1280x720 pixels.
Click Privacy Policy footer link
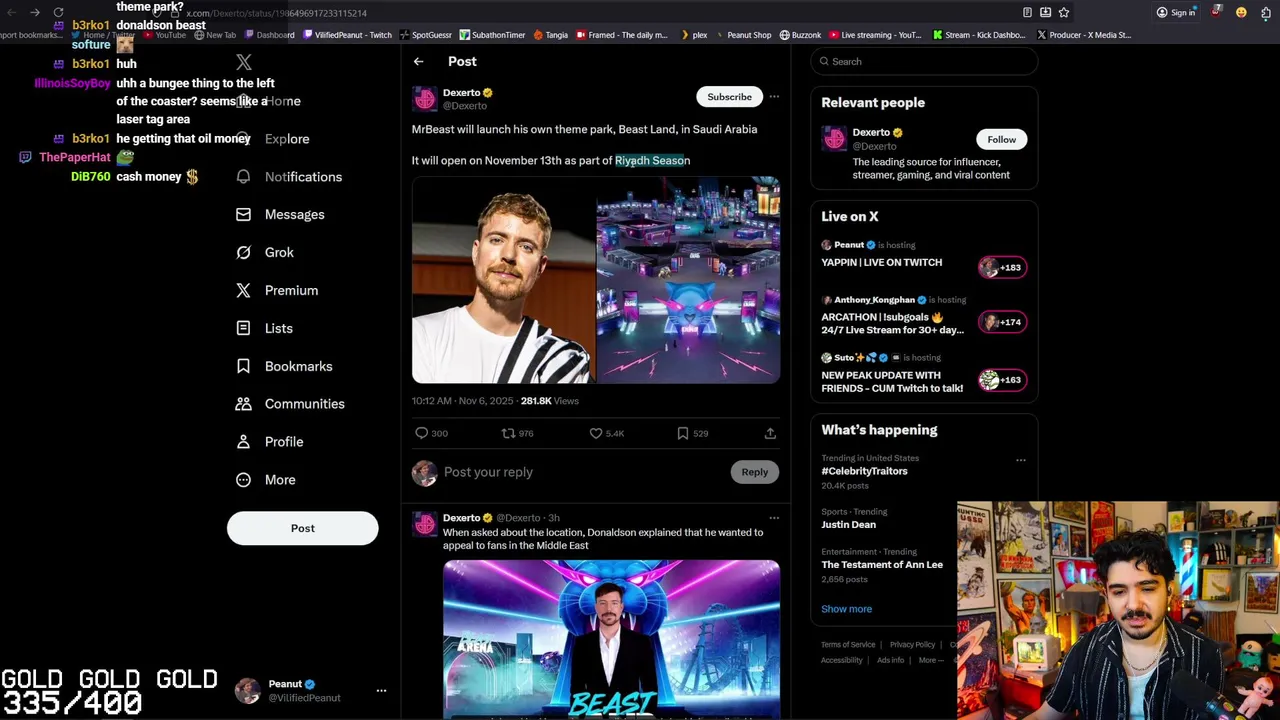tap(912, 645)
